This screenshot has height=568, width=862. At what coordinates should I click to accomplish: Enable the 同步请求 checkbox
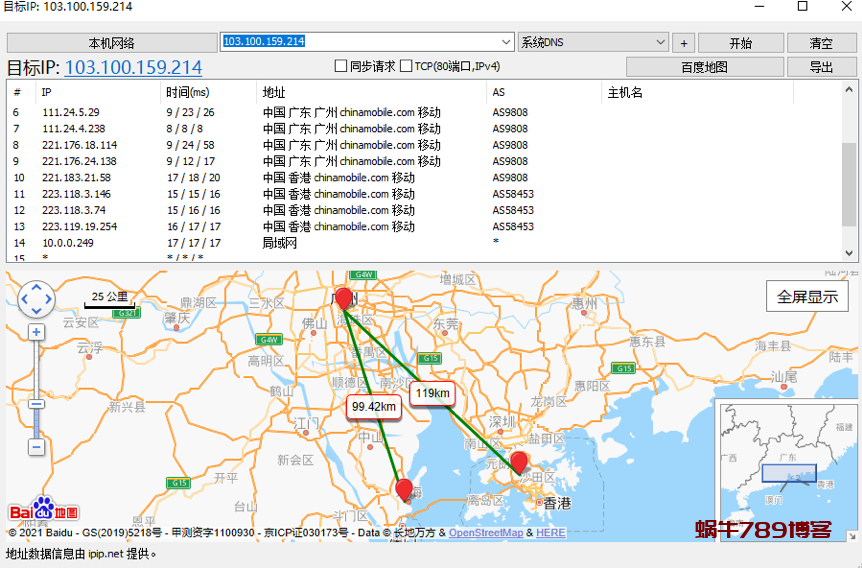coord(341,67)
